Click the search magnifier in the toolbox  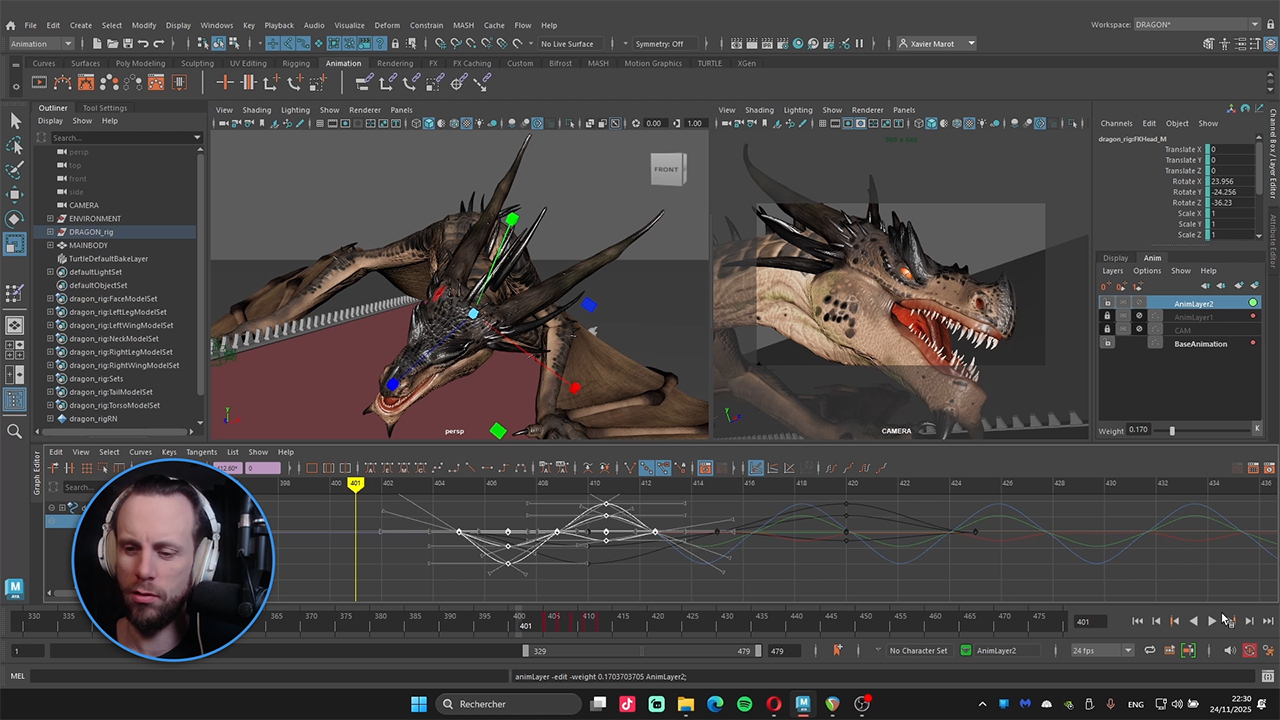pyautogui.click(x=15, y=431)
